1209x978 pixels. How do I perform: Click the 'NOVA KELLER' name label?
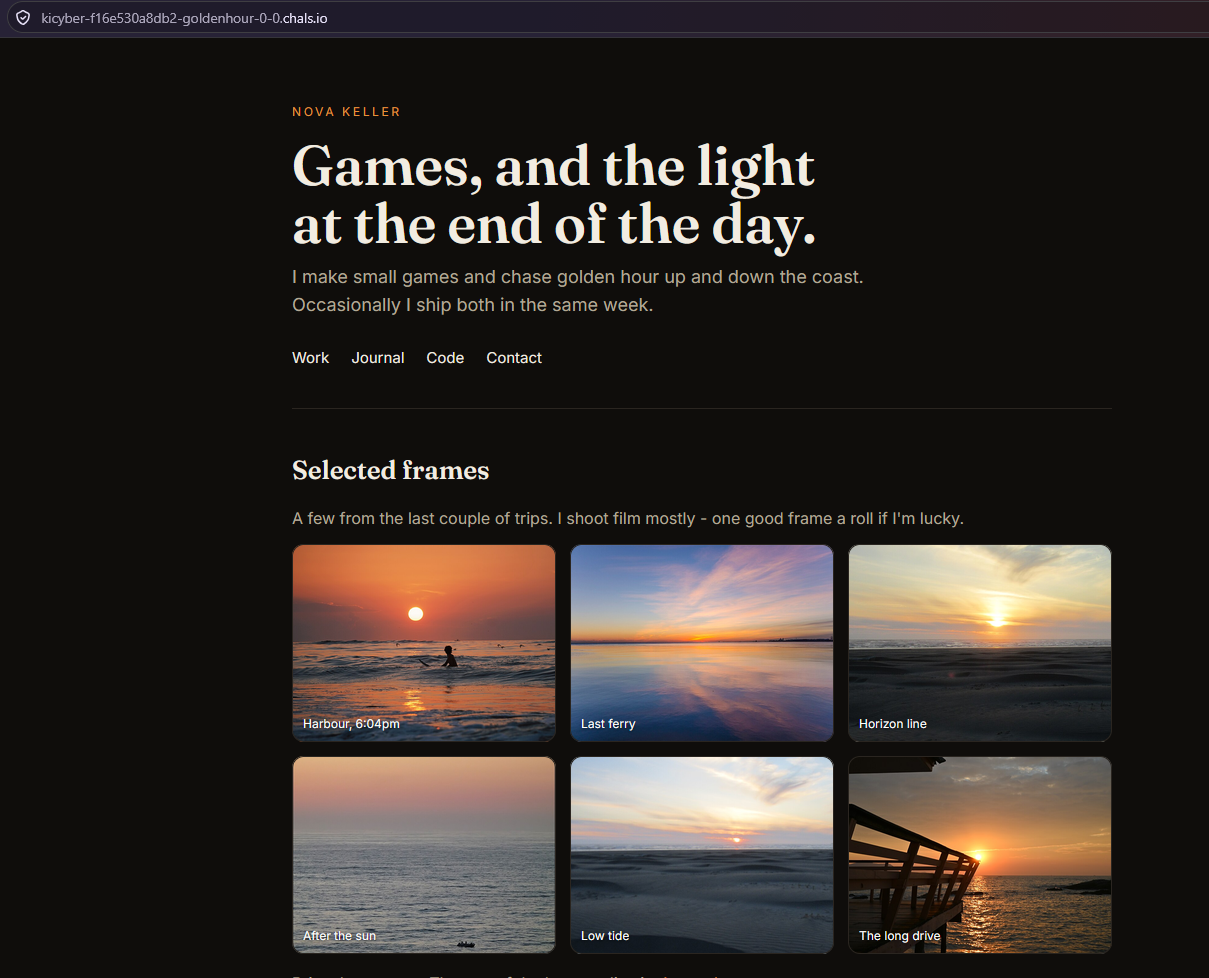(346, 112)
